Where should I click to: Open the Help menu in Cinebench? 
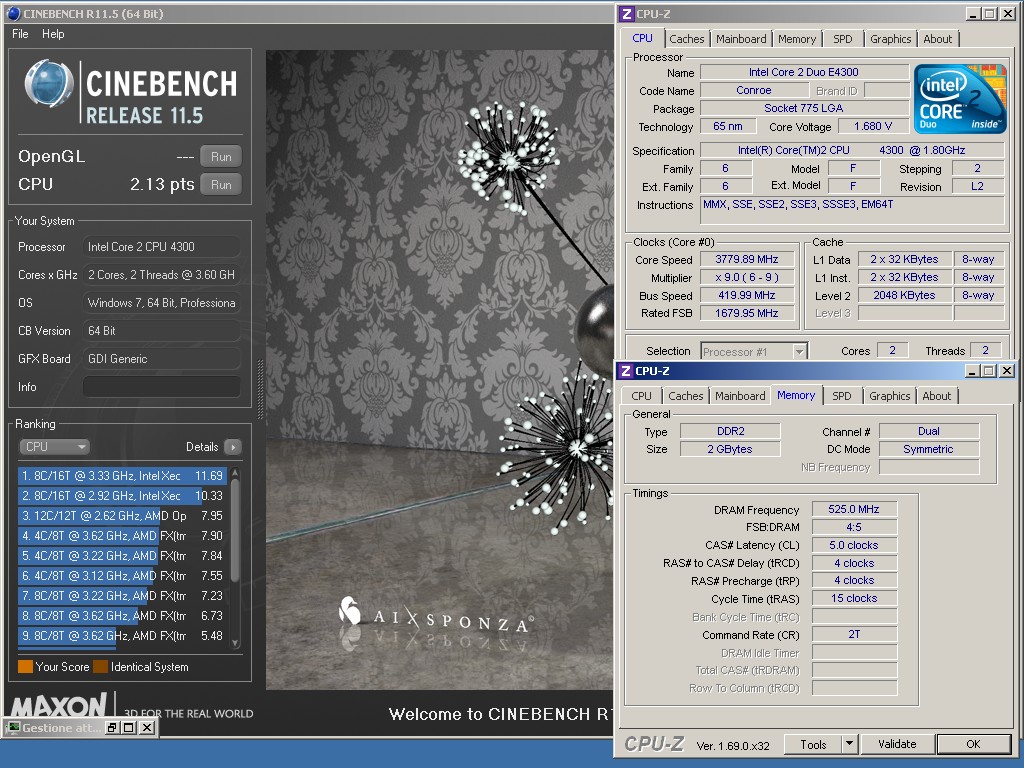tap(53, 34)
